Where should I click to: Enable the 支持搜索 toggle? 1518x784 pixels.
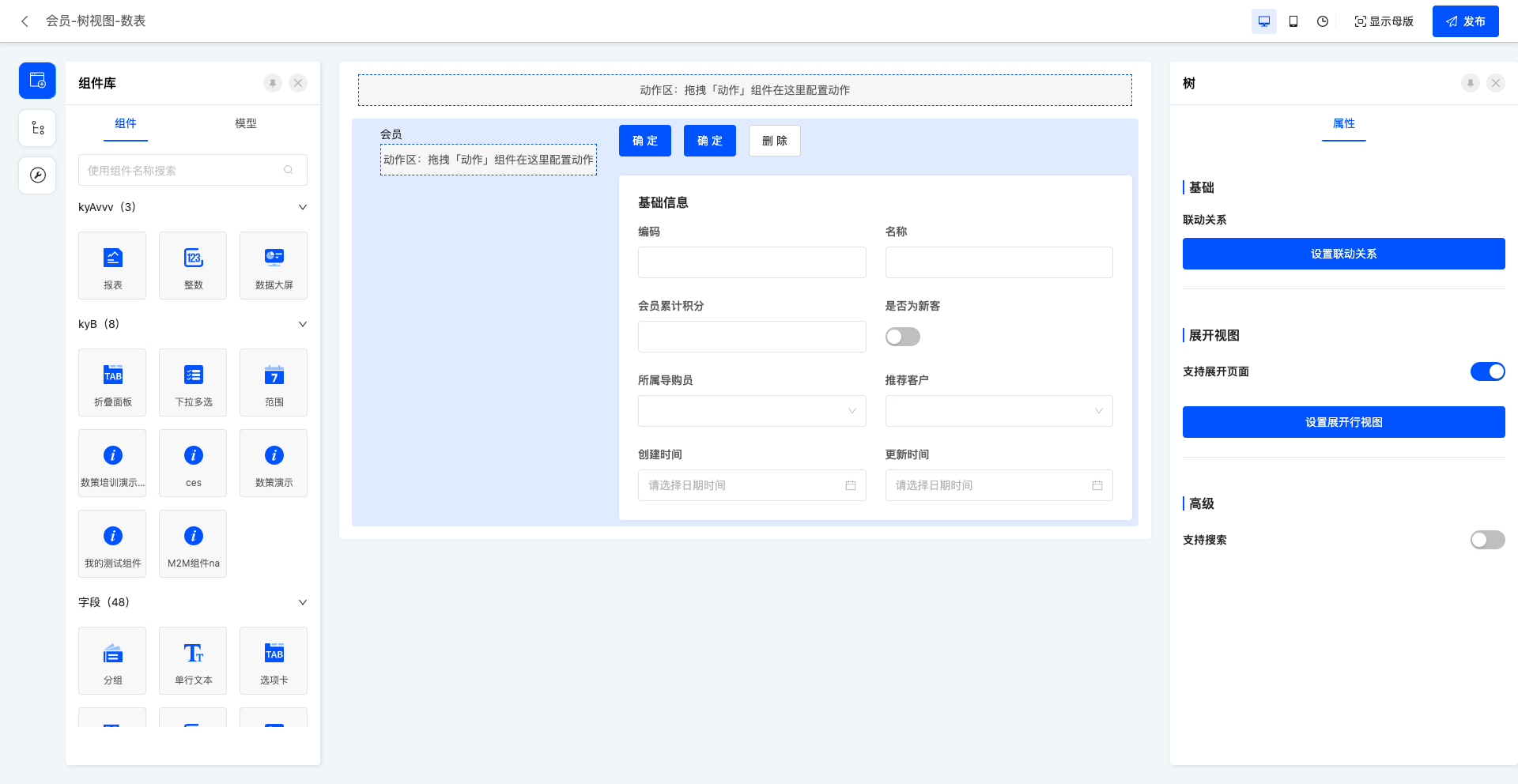(1487, 540)
